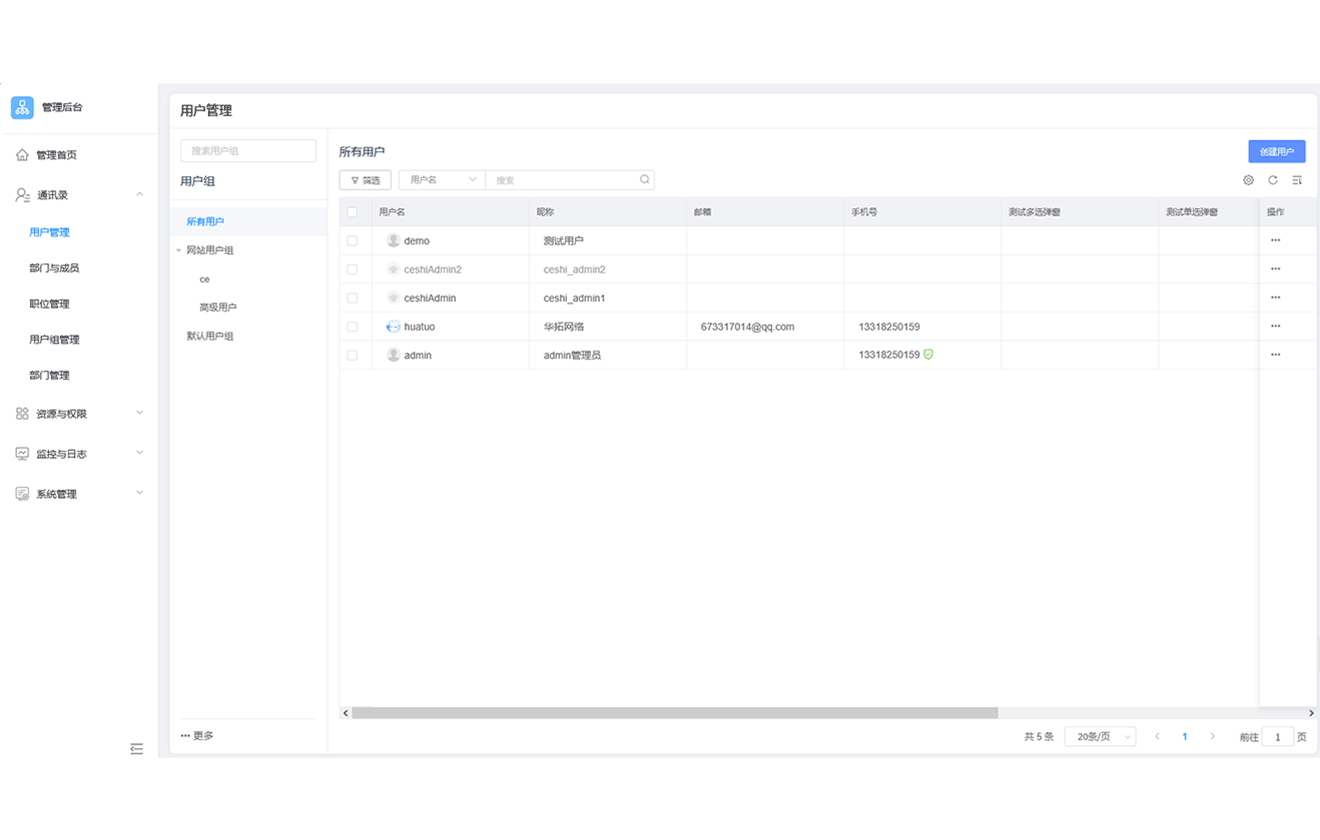Go to the next page arrow
1320x840 pixels.
coord(1213,736)
